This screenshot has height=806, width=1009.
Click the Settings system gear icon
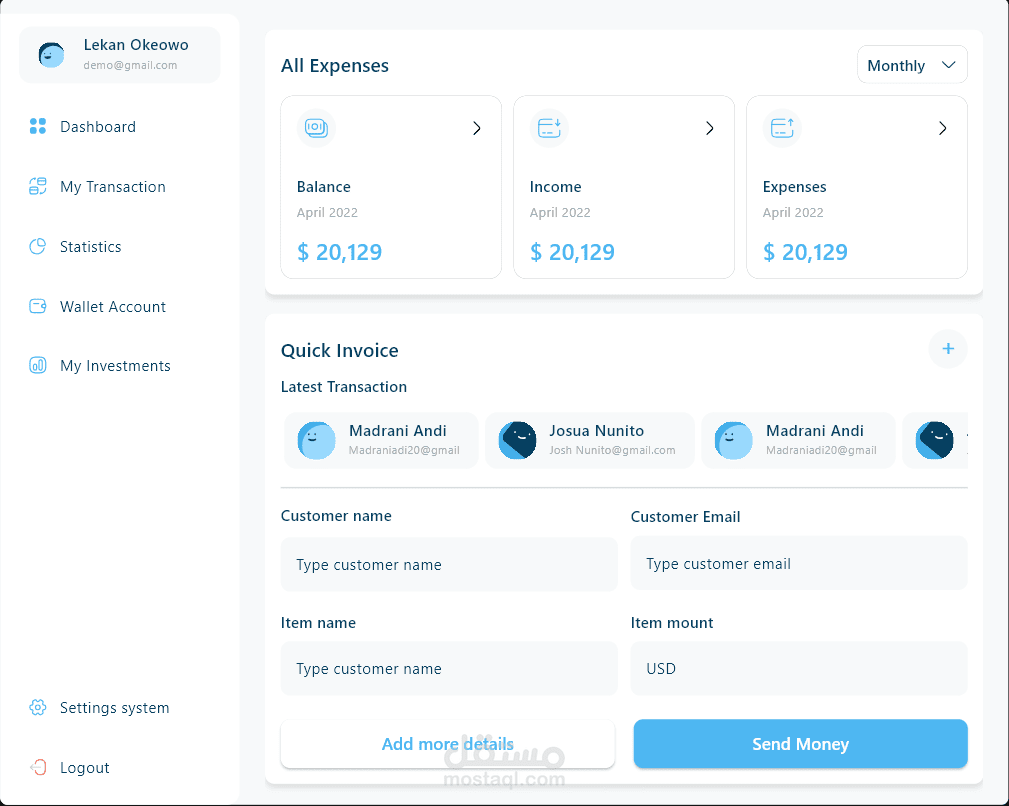[38, 708]
